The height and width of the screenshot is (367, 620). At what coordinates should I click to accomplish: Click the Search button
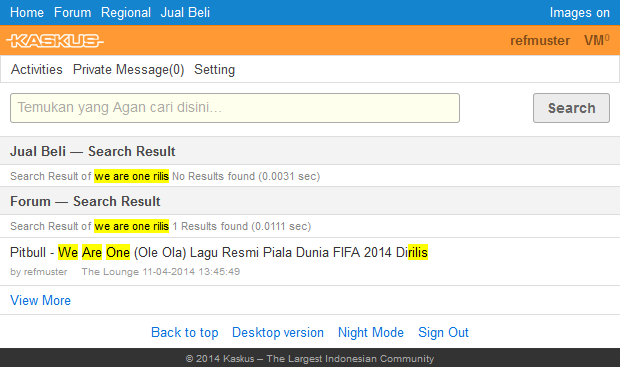tap(571, 108)
